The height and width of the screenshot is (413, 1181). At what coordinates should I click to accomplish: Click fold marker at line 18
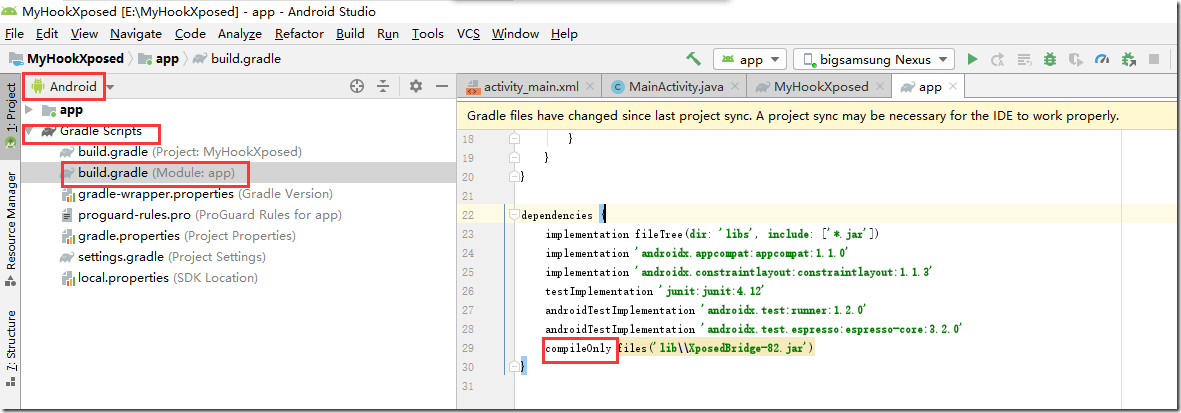(514, 139)
